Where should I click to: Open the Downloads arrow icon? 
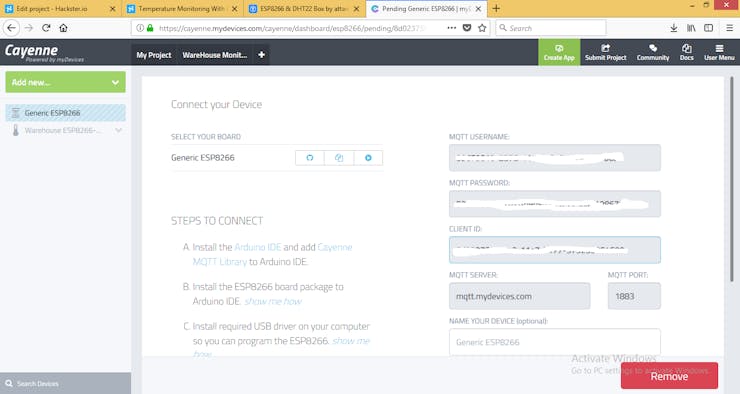click(x=674, y=28)
